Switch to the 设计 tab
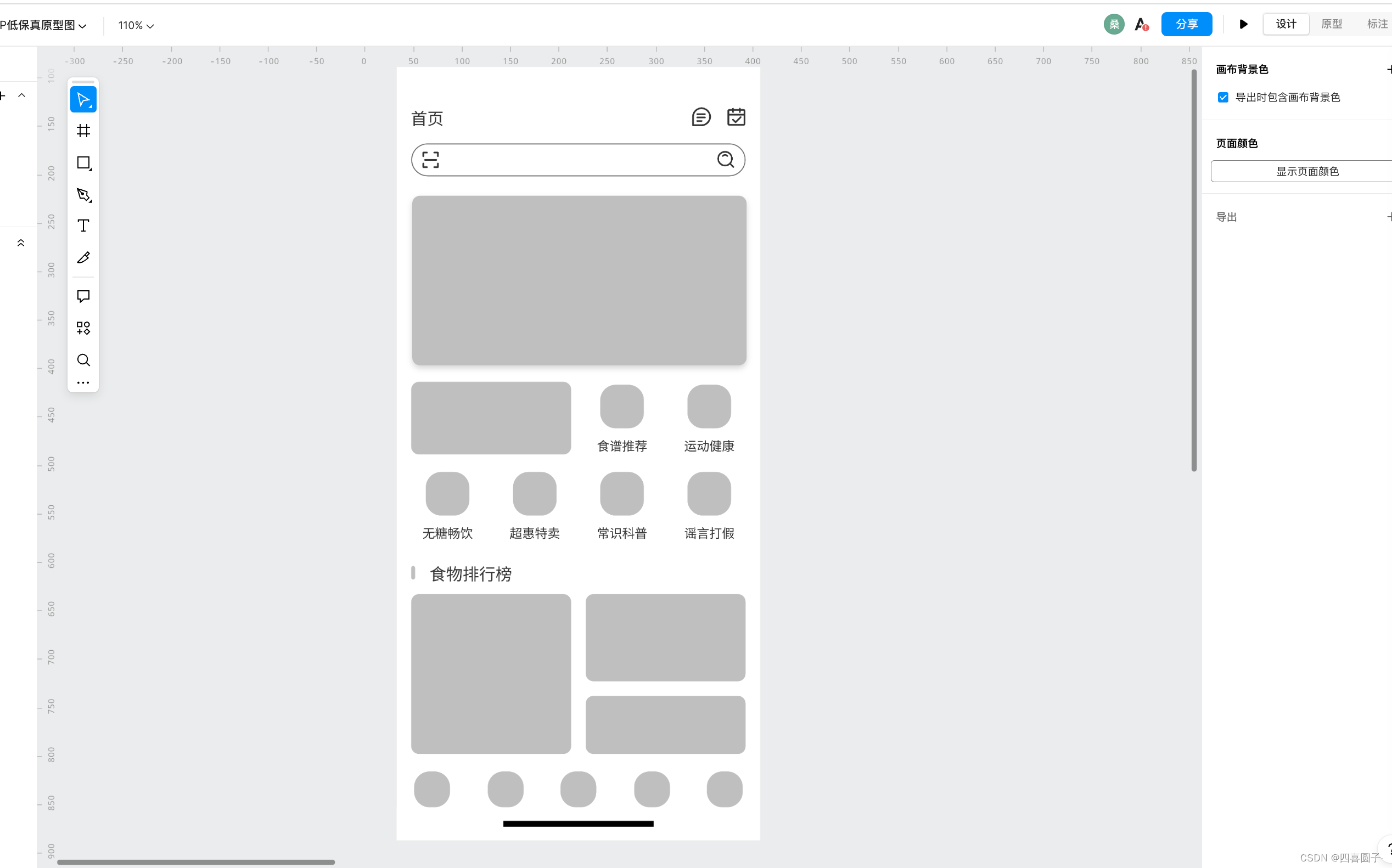 click(x=1286, y=24)
